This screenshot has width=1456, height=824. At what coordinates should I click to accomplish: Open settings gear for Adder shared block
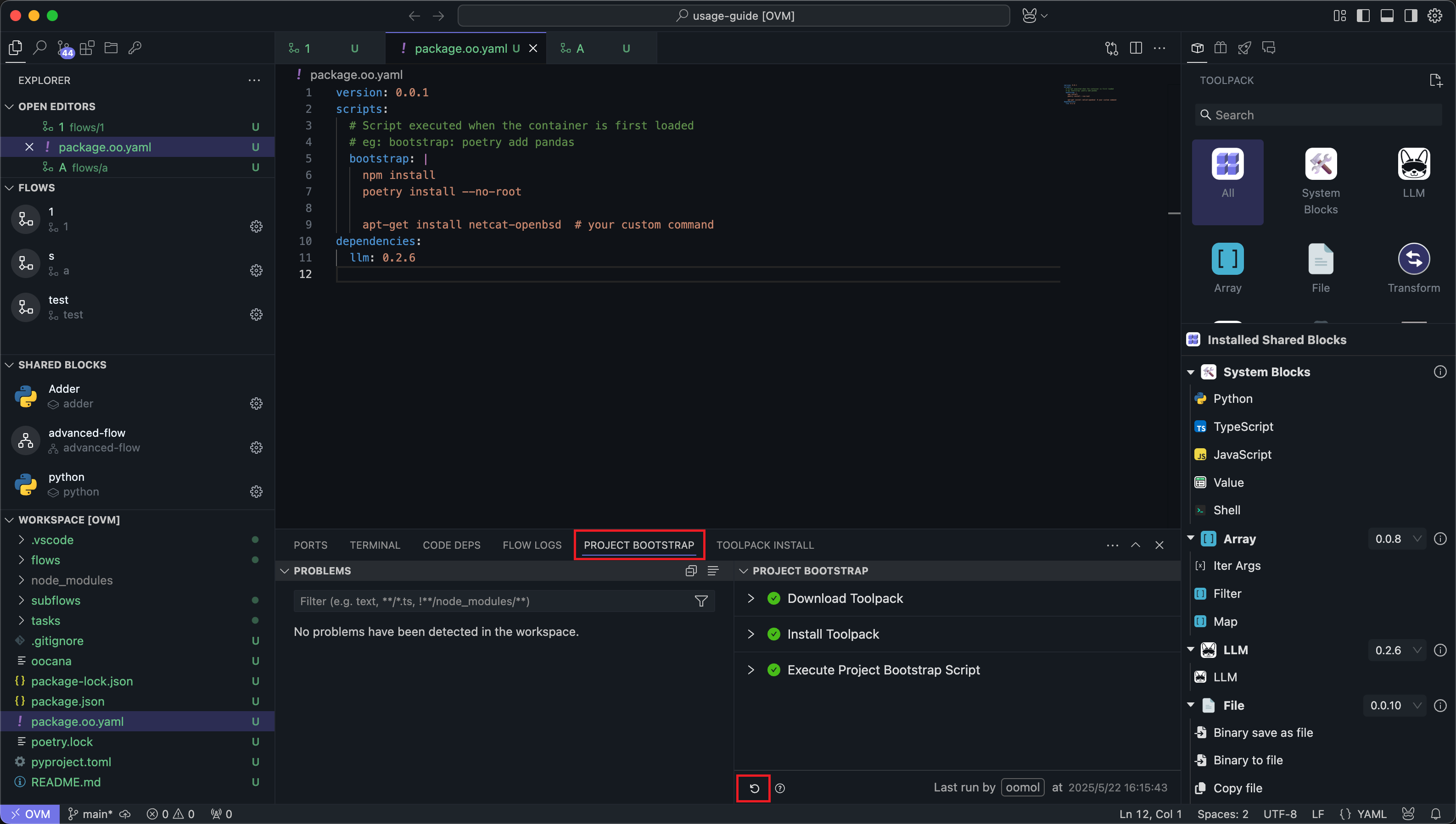click(257, 403)
